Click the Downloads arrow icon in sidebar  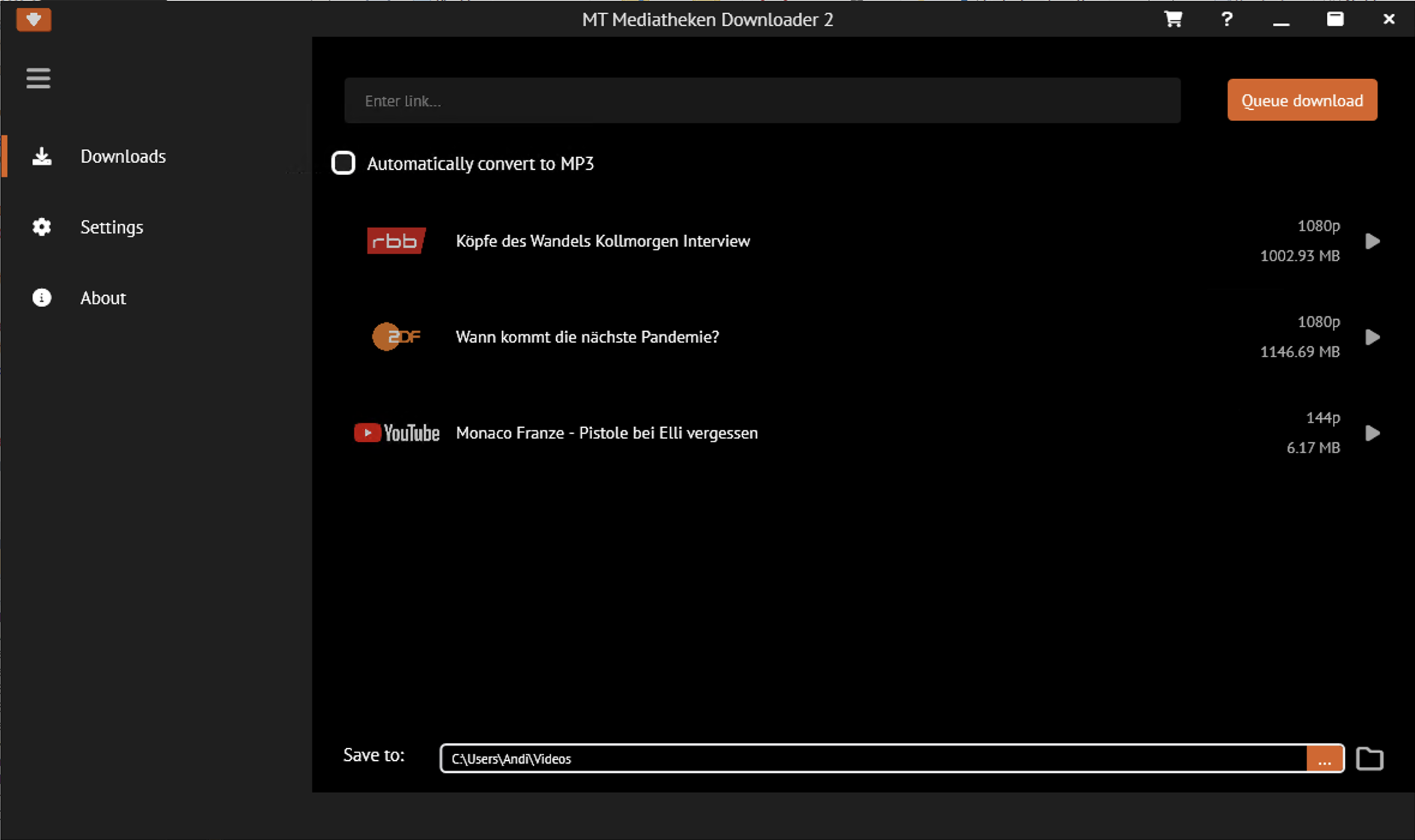(x=41, y=157)
